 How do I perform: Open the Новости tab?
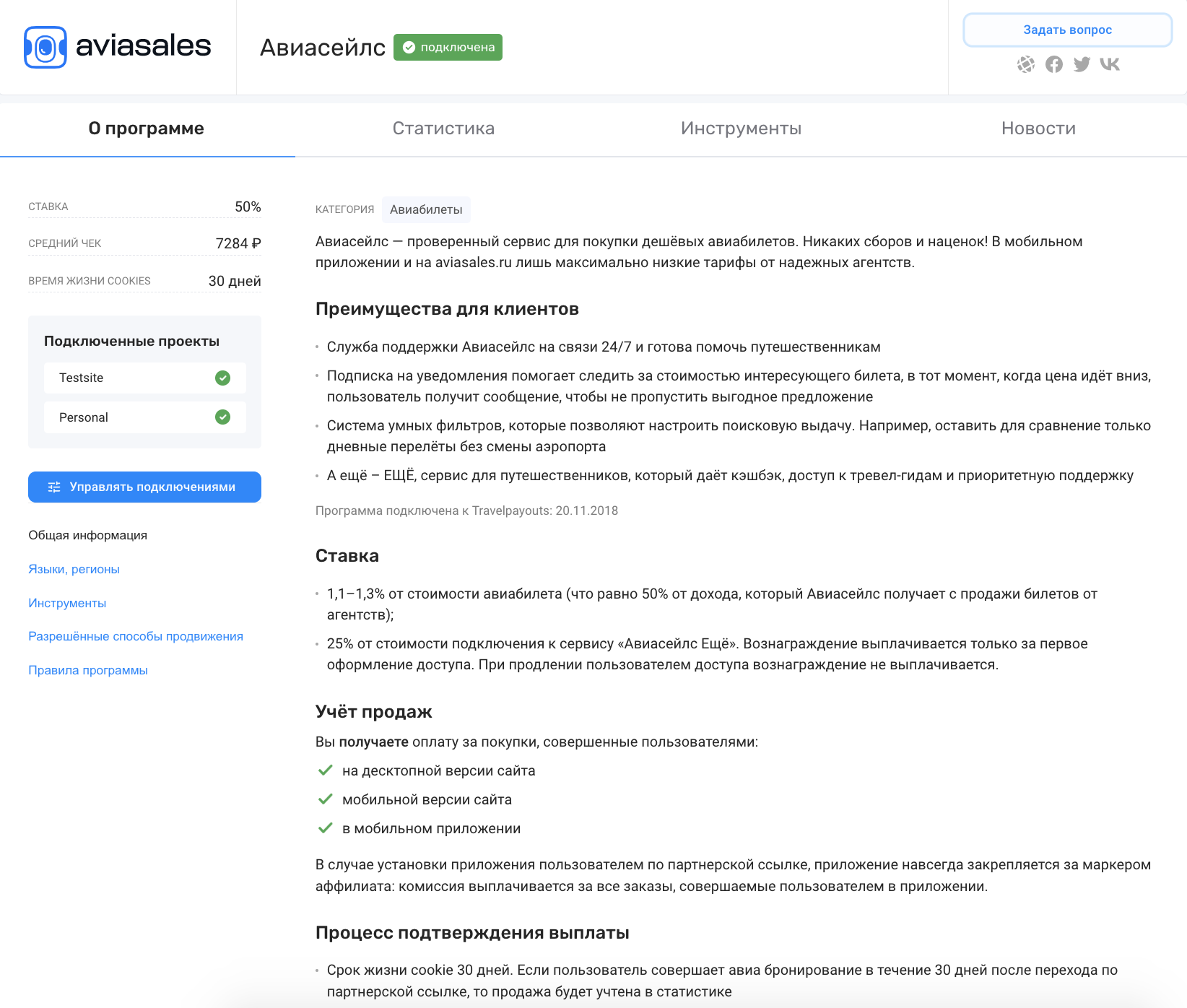[x=1038, y=129]
